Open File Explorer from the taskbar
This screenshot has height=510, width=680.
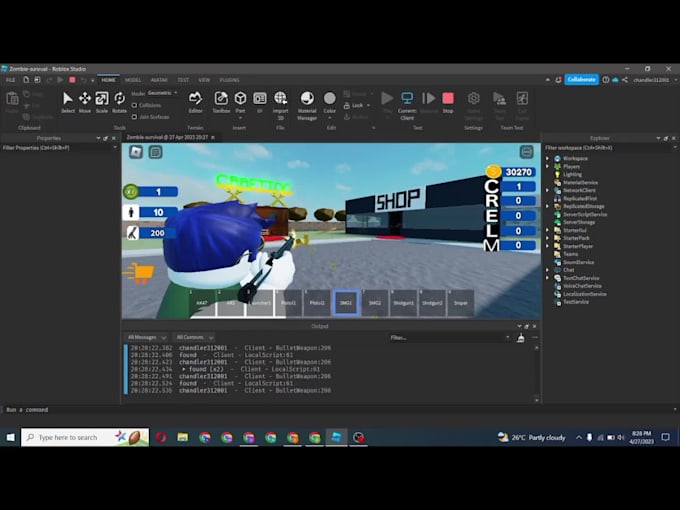click(x=183, y=437)
